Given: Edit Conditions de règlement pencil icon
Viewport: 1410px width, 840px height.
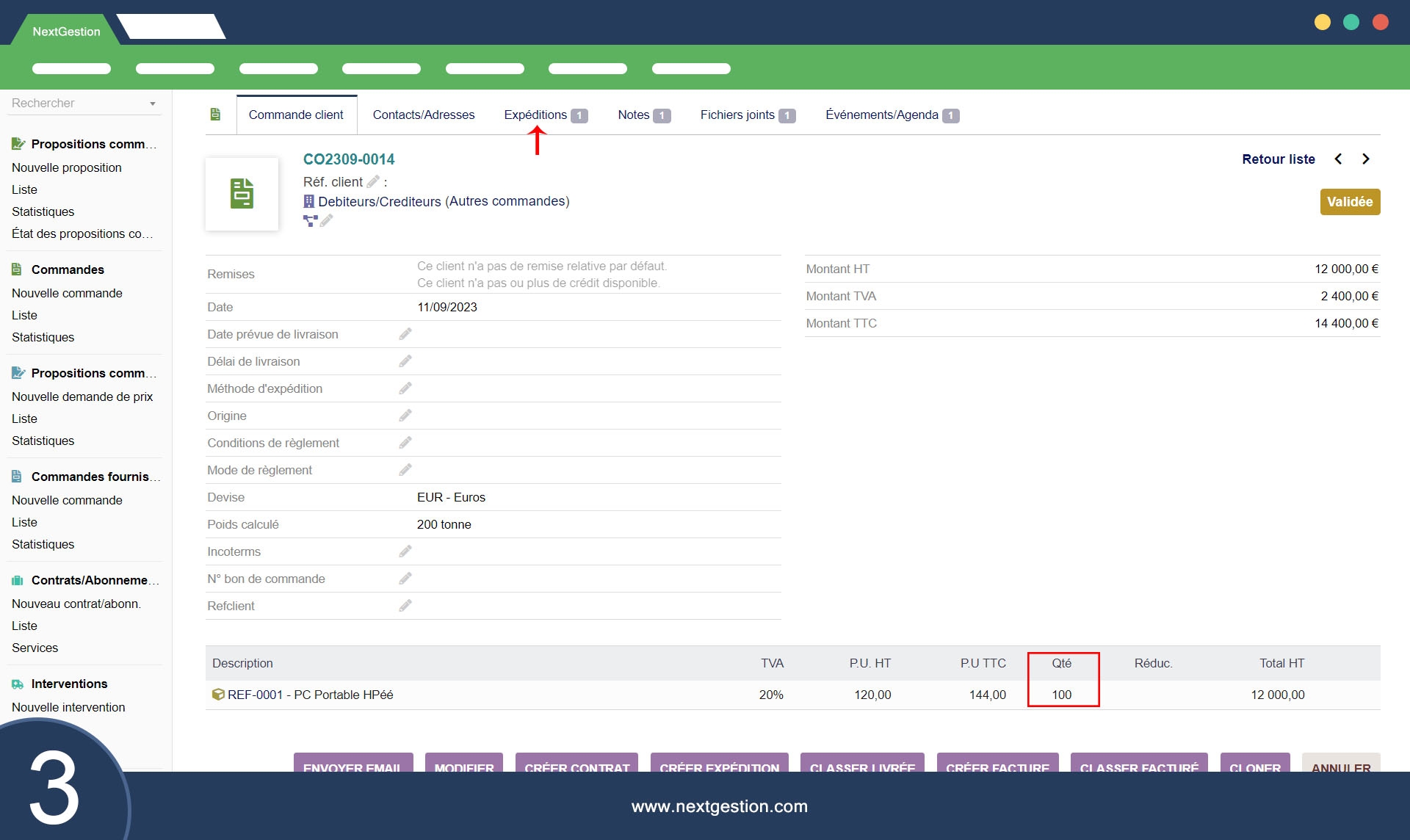Looking at the screenshot, I should pyautogui.click(x=405, y=443).
